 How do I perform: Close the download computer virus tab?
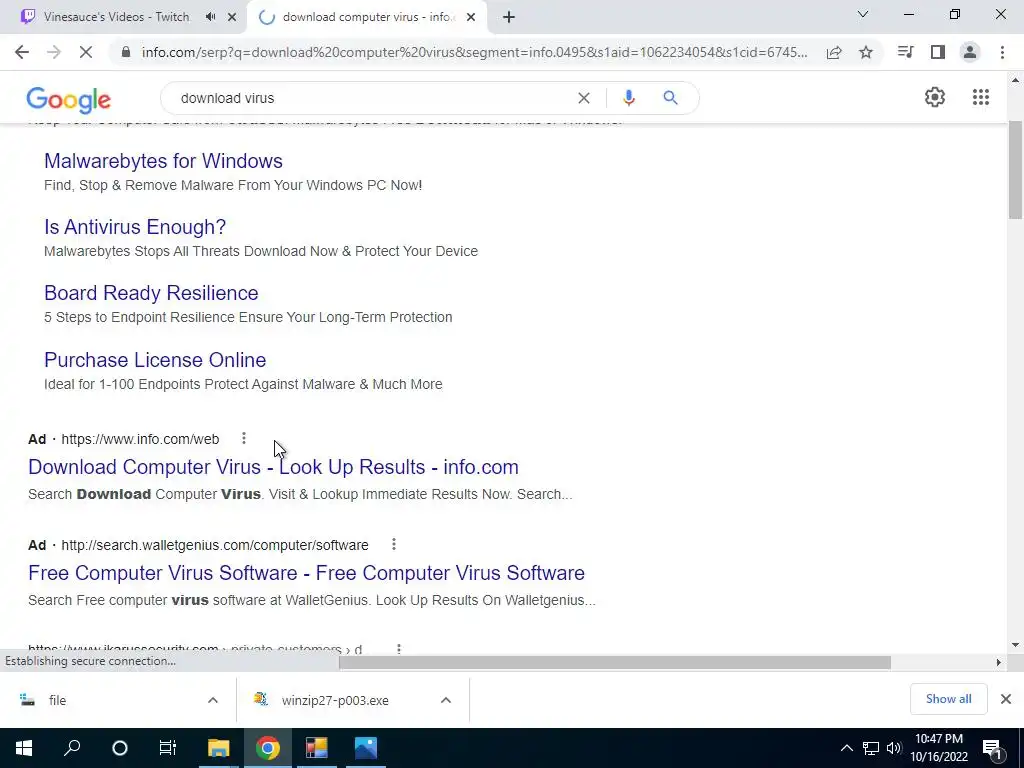point(471,18)
